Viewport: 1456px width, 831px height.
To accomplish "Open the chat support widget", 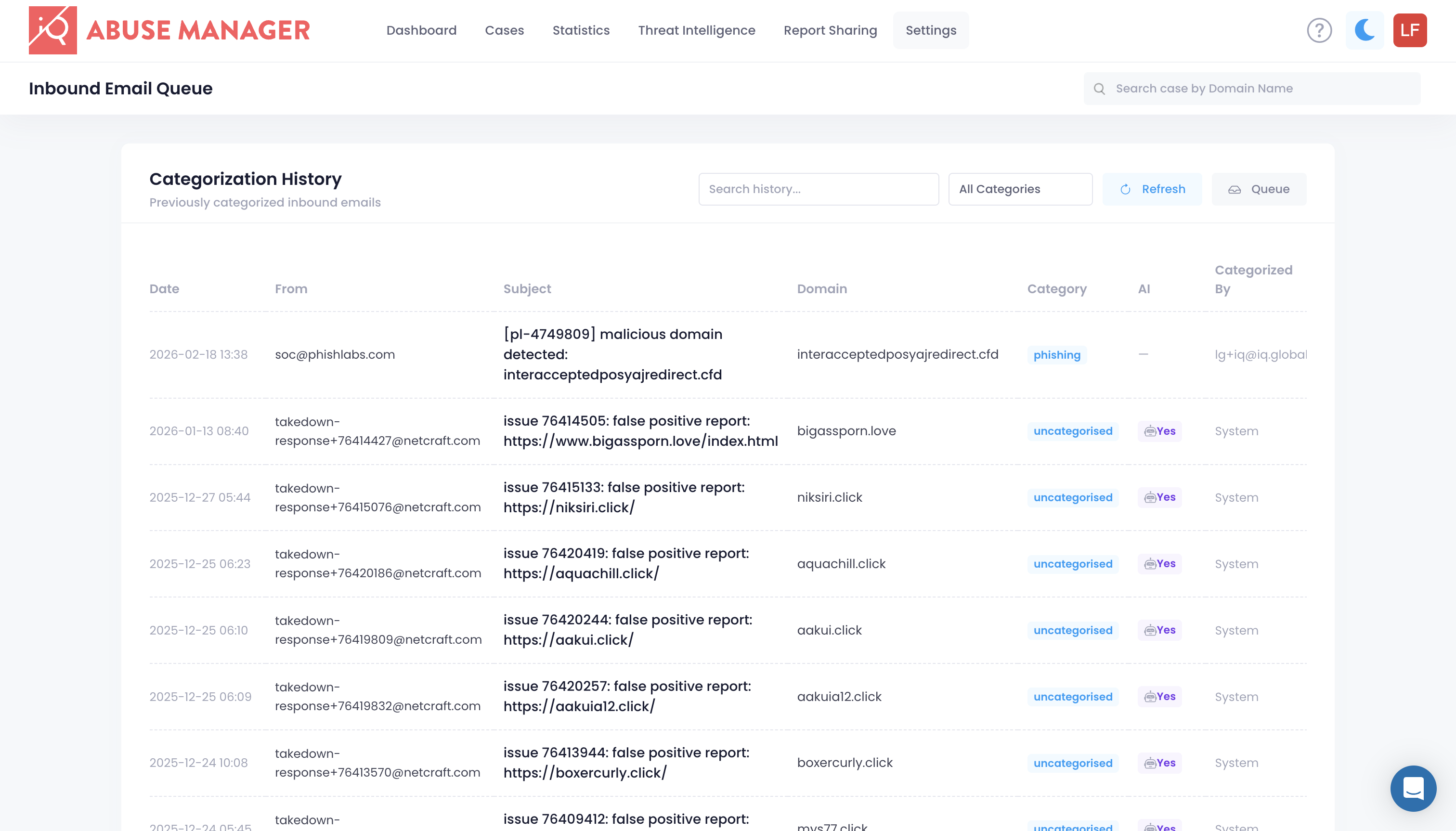I will coord(1413,788).
